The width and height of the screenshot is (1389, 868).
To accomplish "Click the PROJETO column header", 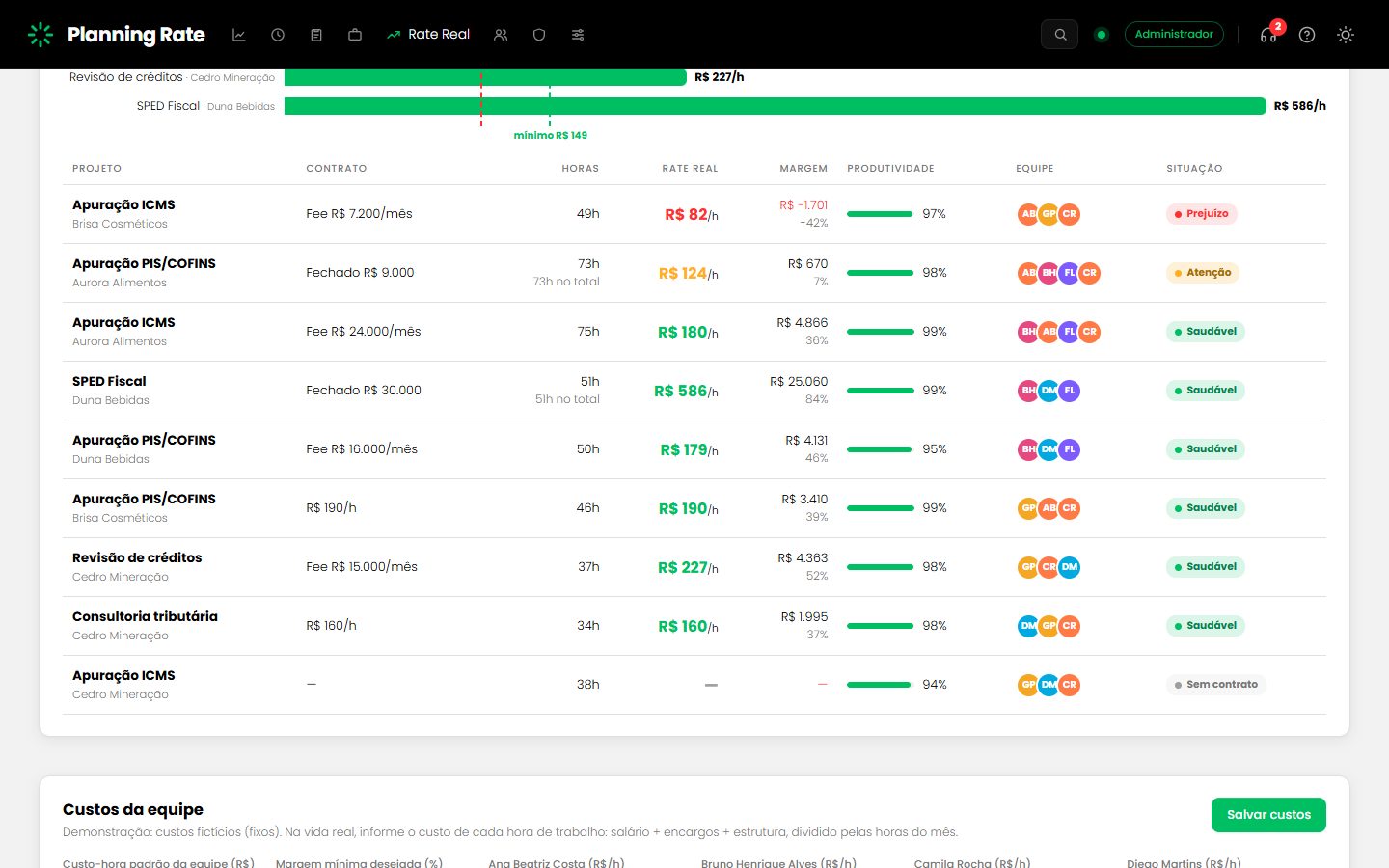I will (x=97, y=169).
